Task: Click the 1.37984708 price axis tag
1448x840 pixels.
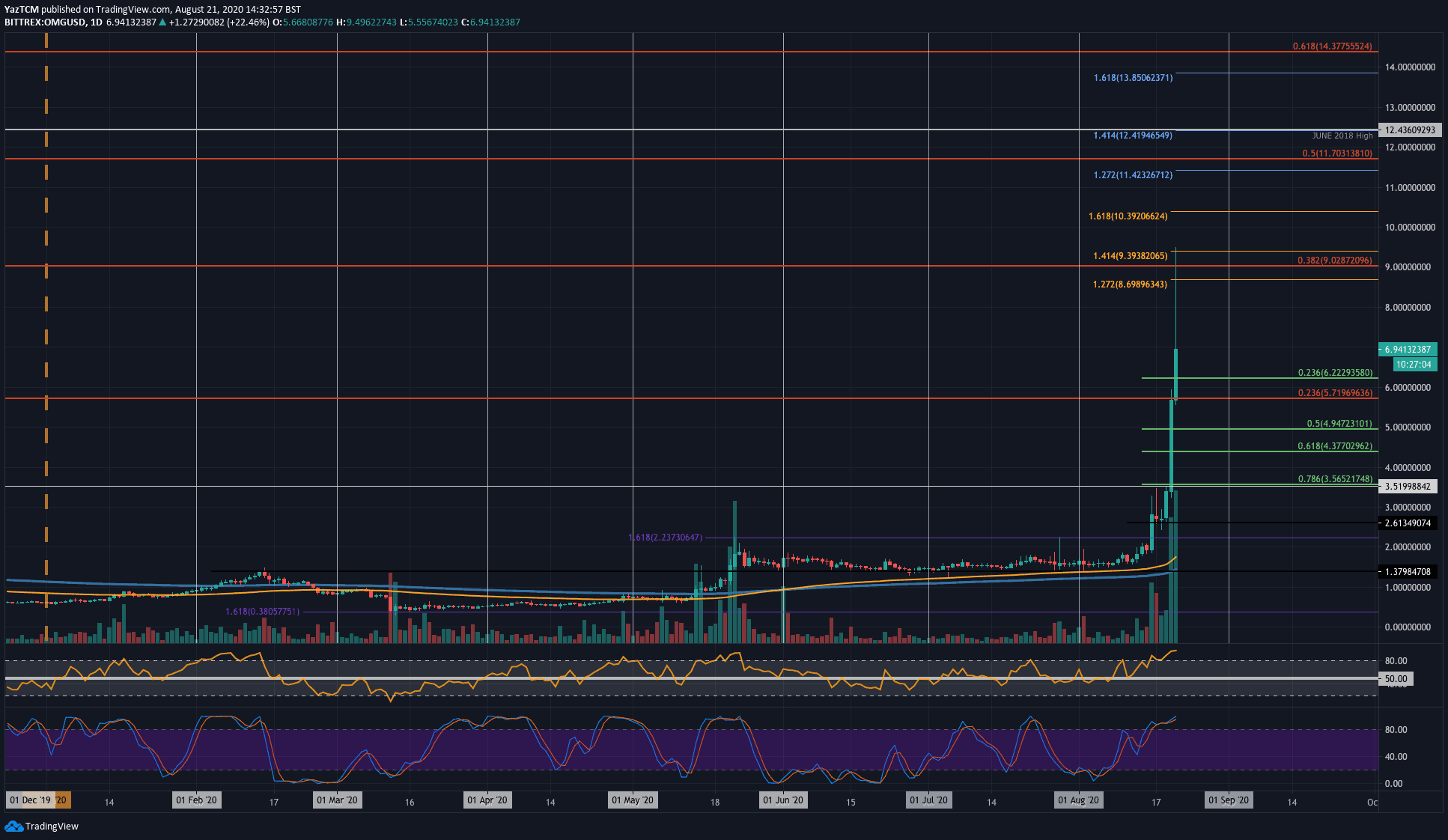Action: click(1408, 572)
